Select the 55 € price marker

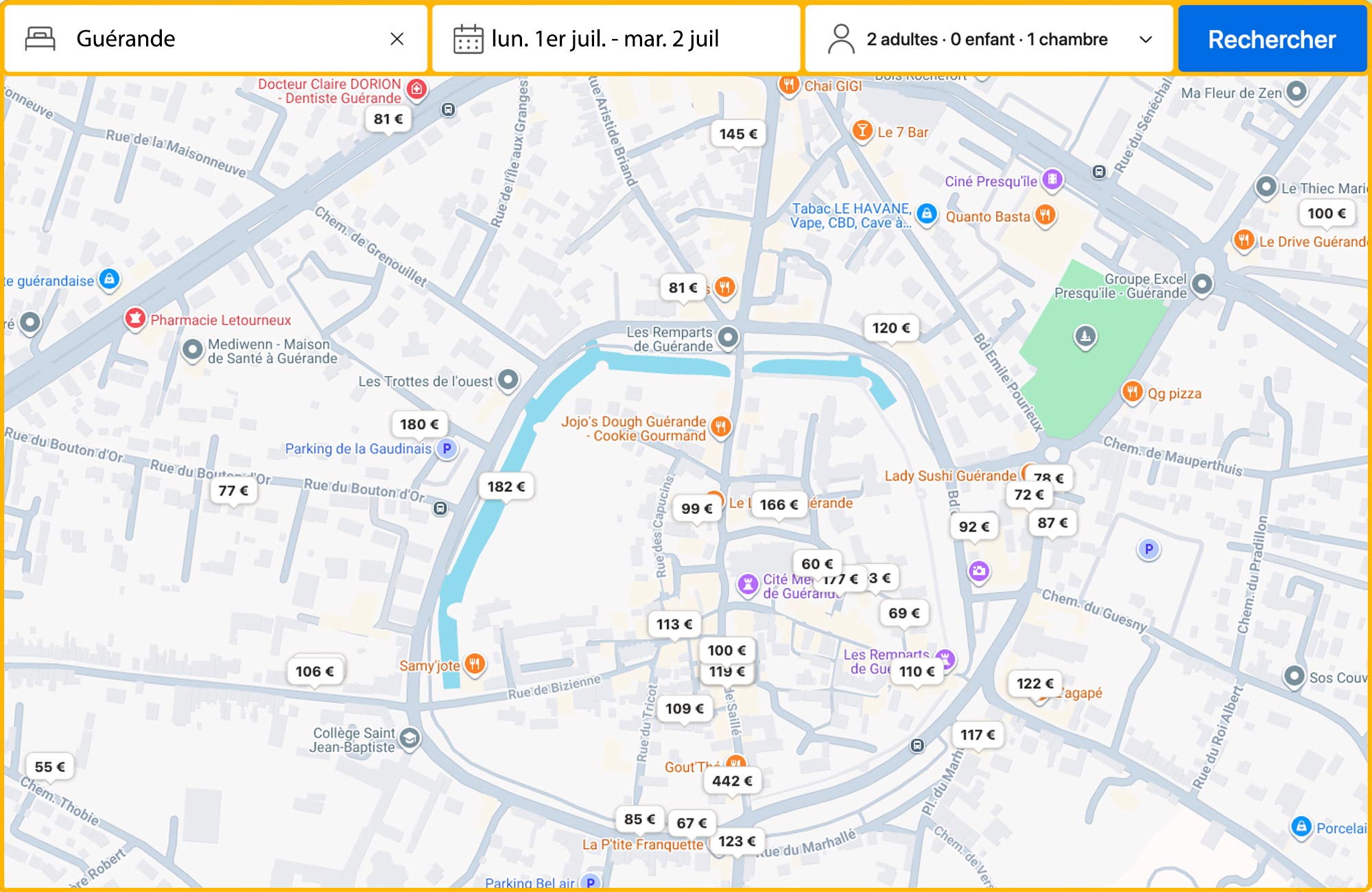(49, 766)
